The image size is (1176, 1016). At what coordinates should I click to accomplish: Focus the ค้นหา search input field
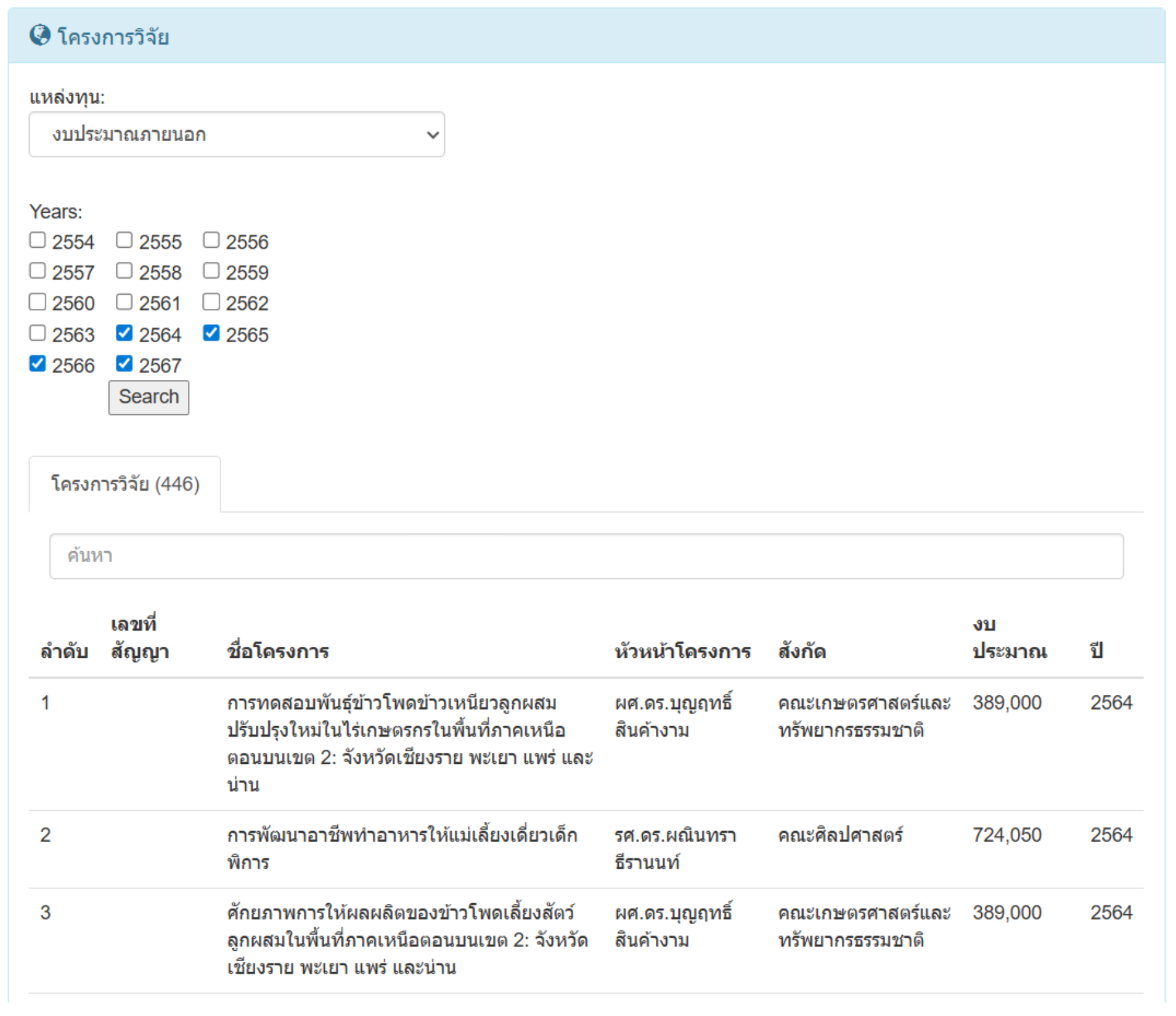tap(586, 556)
